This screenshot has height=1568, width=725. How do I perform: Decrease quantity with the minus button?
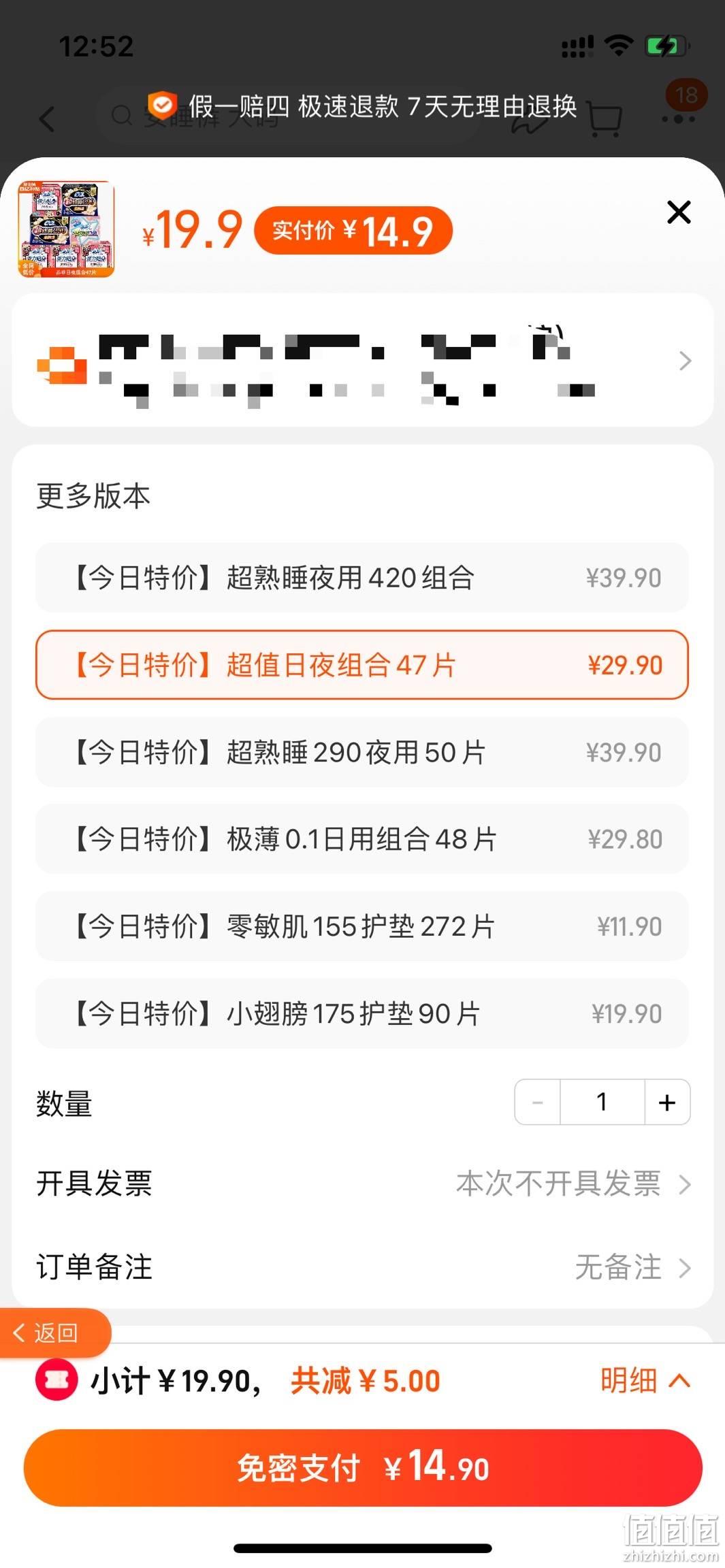pos(537,1102)
